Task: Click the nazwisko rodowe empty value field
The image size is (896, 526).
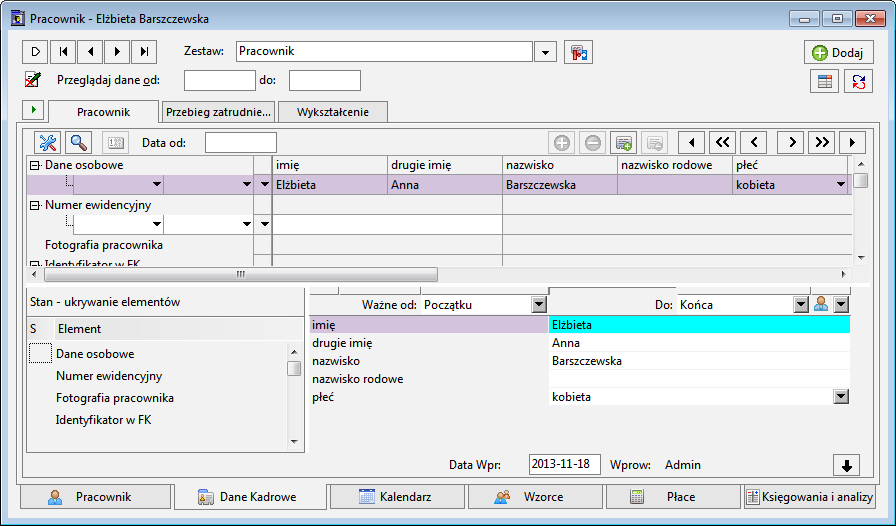Action: tap(699, 378)
